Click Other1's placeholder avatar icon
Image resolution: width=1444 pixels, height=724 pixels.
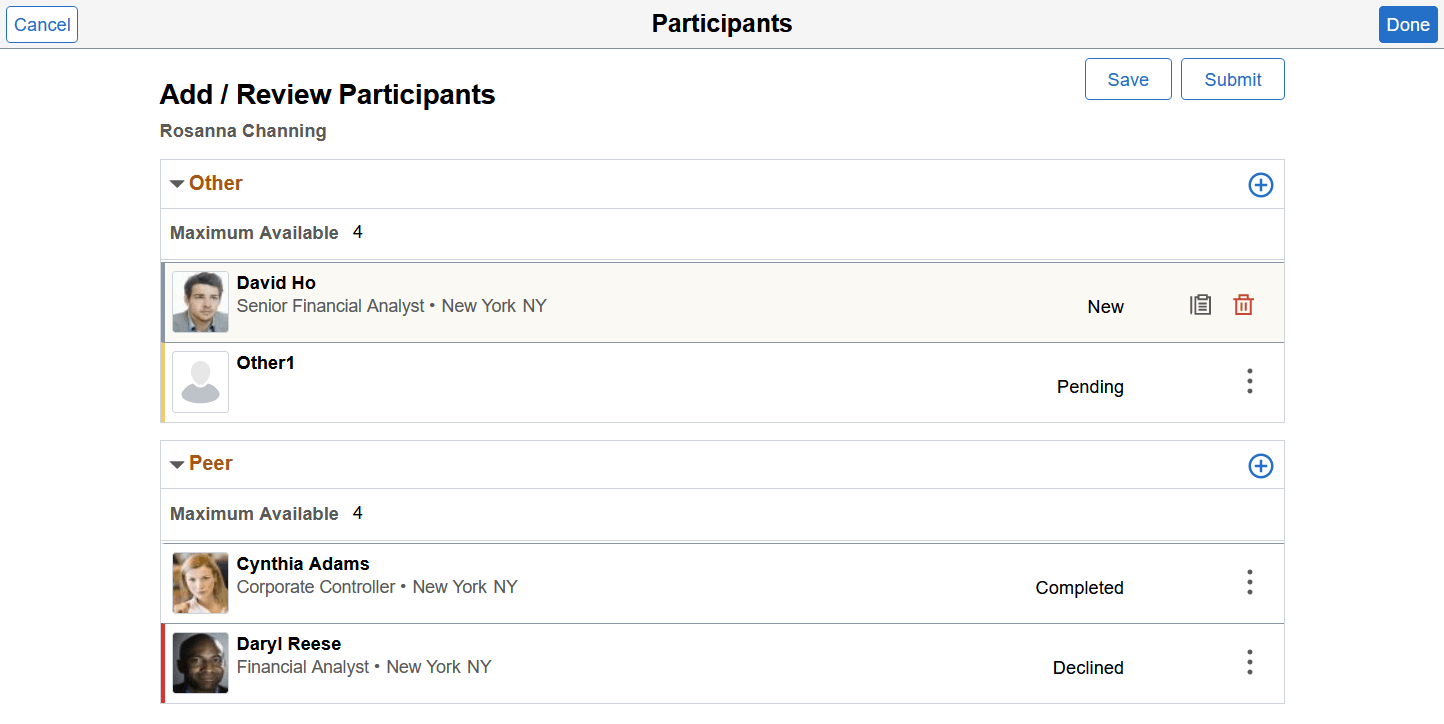(200, 382)
